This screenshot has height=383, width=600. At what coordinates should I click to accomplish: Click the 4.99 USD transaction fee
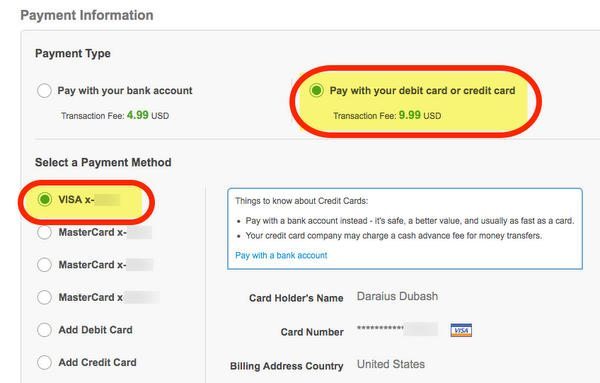[x=147, y=115]
